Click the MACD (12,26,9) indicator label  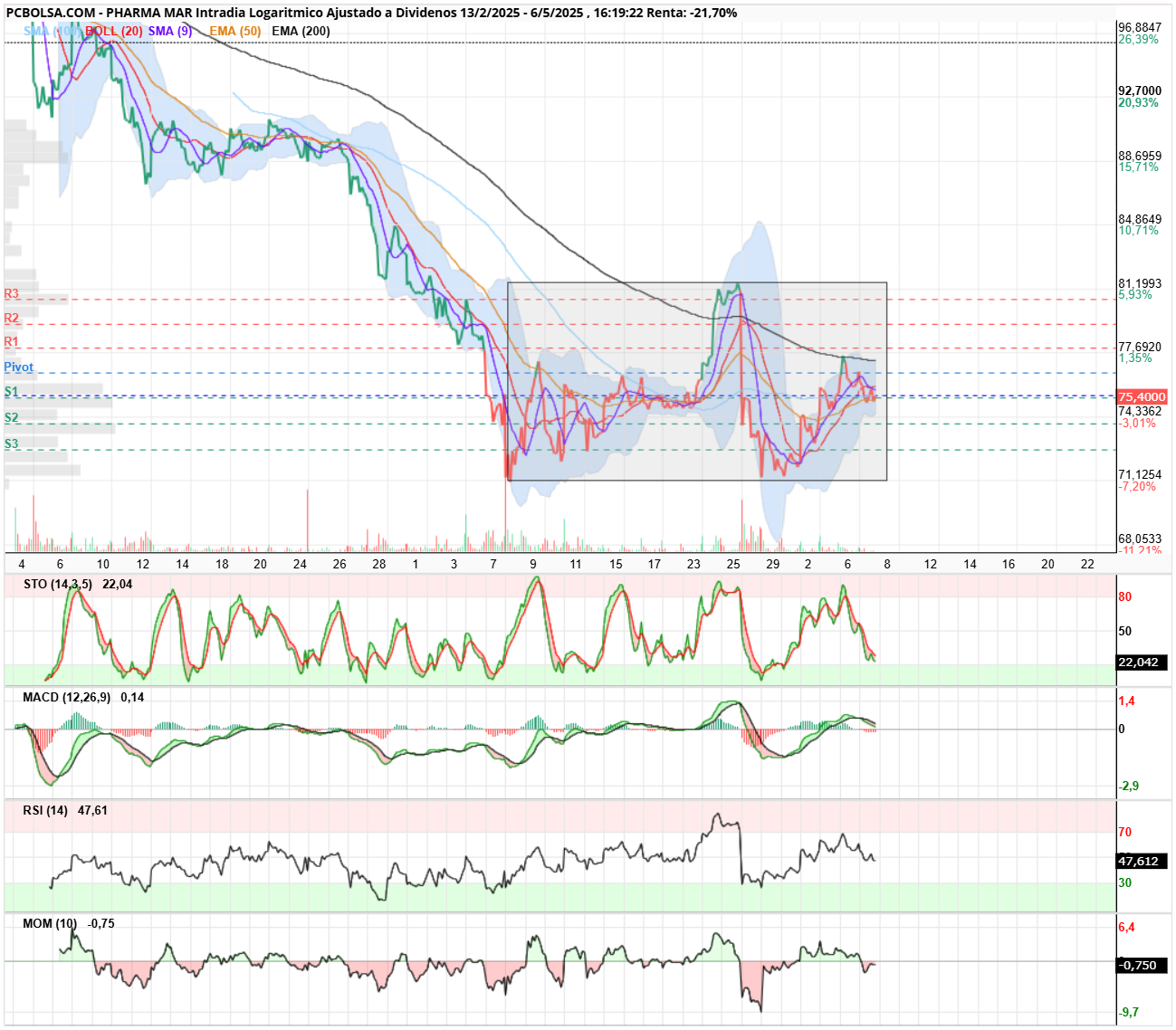click(68, 697)
